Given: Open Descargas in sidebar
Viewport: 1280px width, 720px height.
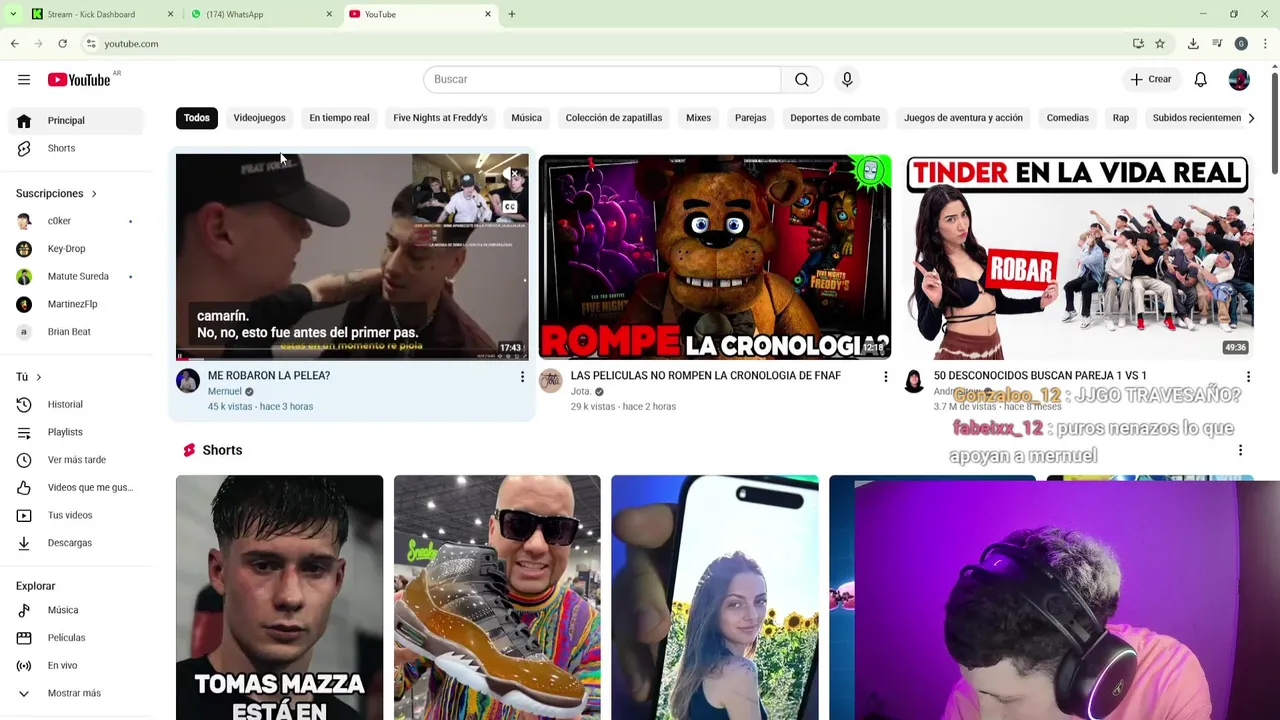Looking at the screenshot, I should 78,543.
